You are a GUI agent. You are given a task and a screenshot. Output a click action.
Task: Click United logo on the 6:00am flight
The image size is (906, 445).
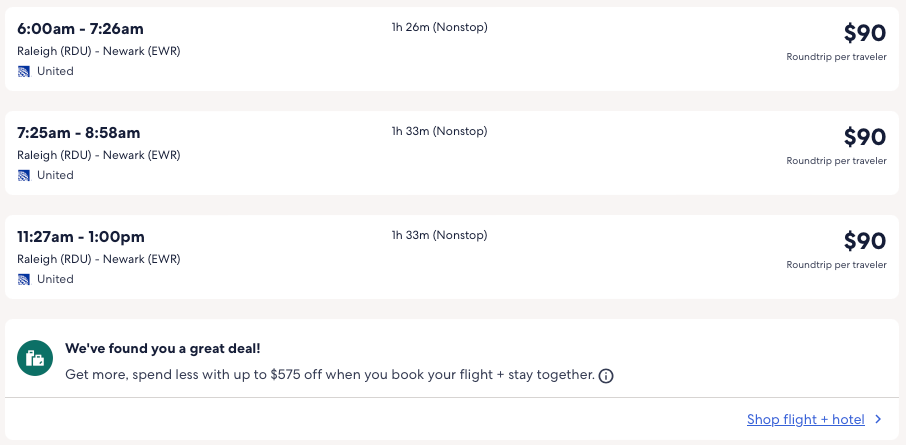(24, 71)
